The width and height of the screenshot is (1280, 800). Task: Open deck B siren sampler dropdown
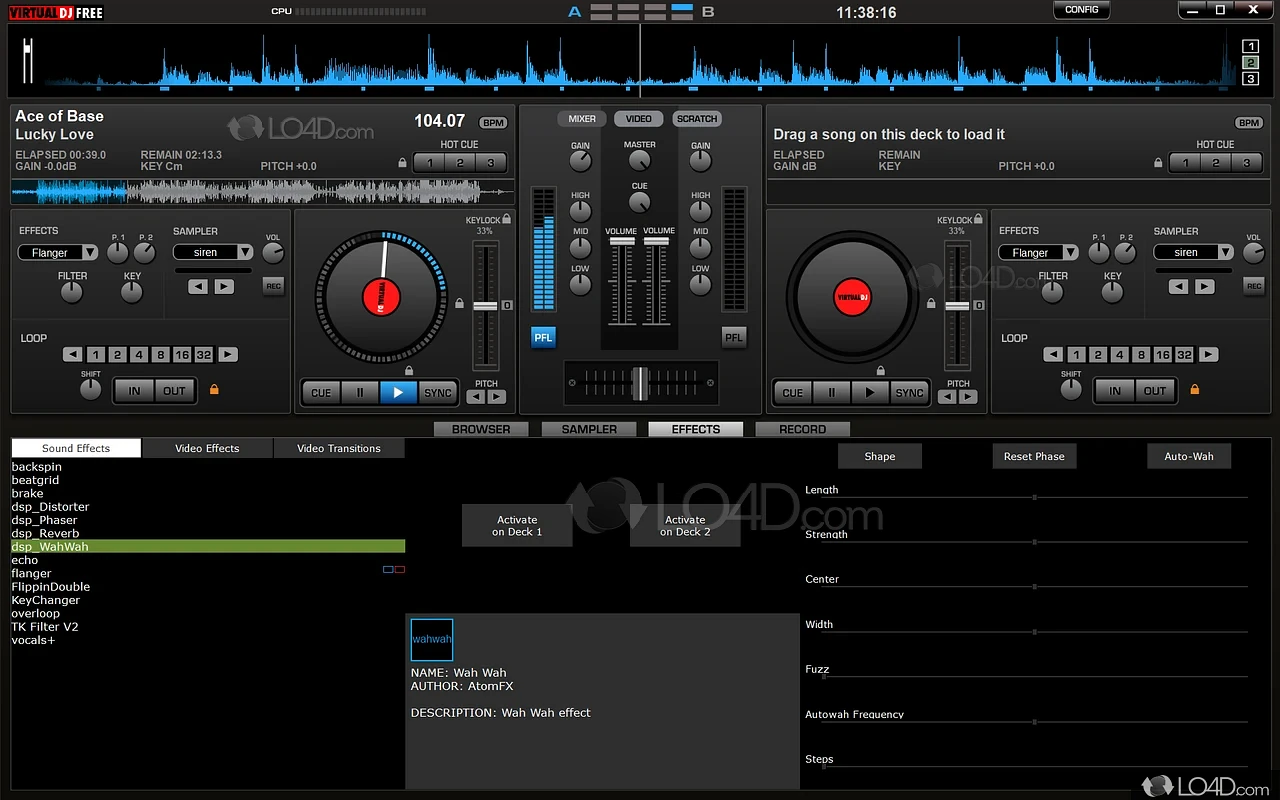coord(1194,253)
